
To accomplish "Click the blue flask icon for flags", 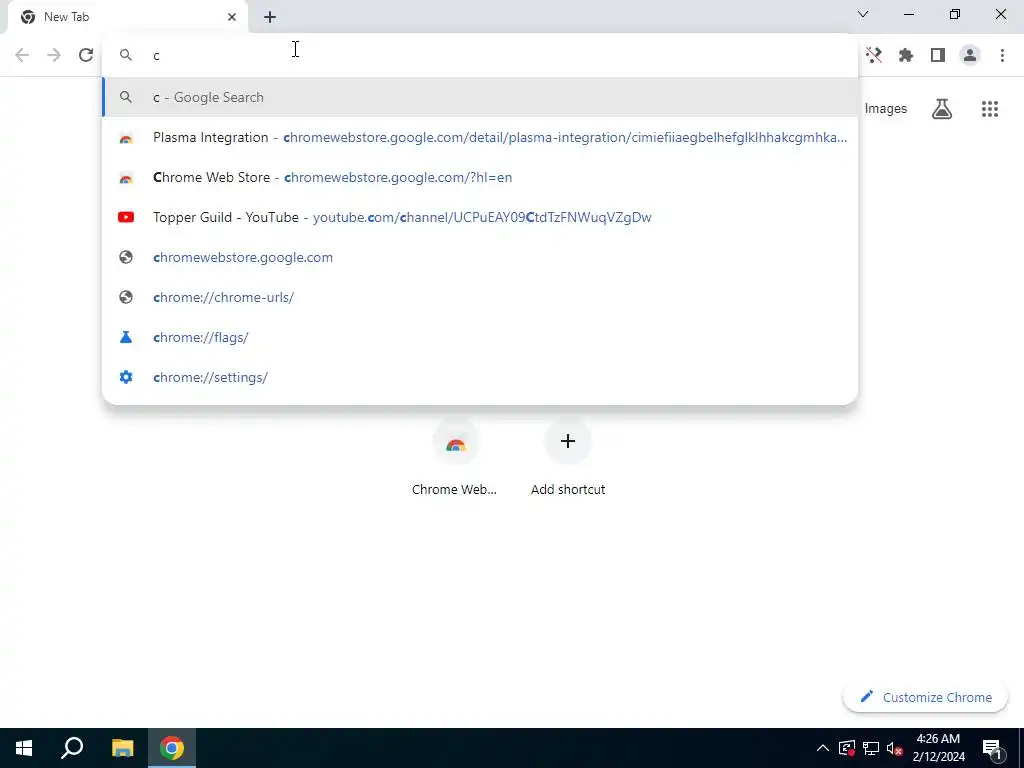I will coord(126,337).
